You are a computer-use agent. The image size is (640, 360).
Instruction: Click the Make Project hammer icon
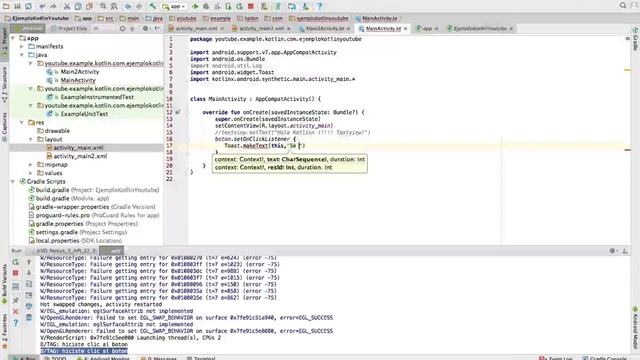coord(153,6)
